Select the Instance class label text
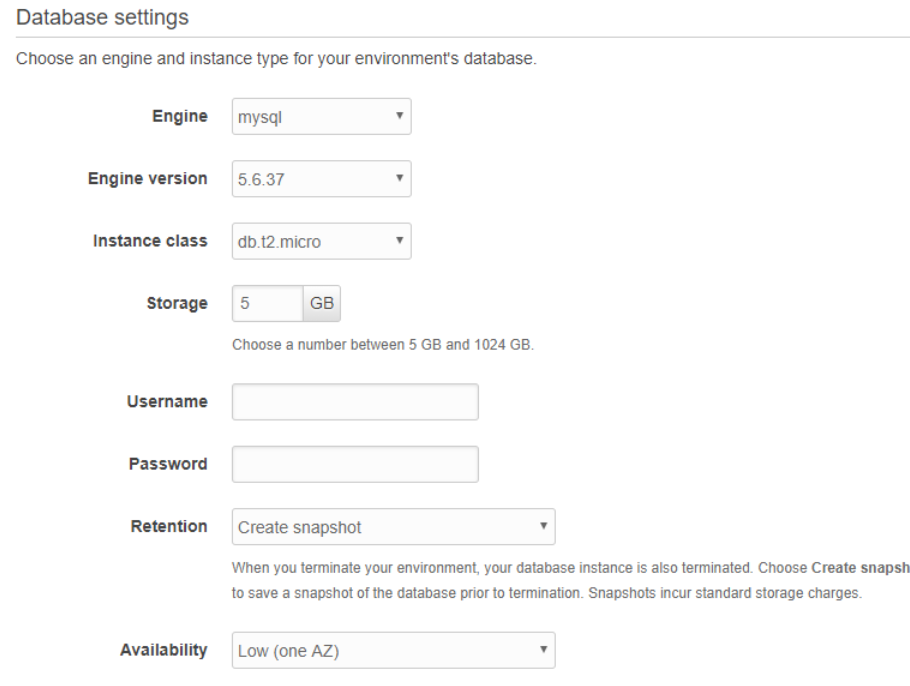Image resolution: width=910 pixels, height=686 pixels. (x=152, y=241)
